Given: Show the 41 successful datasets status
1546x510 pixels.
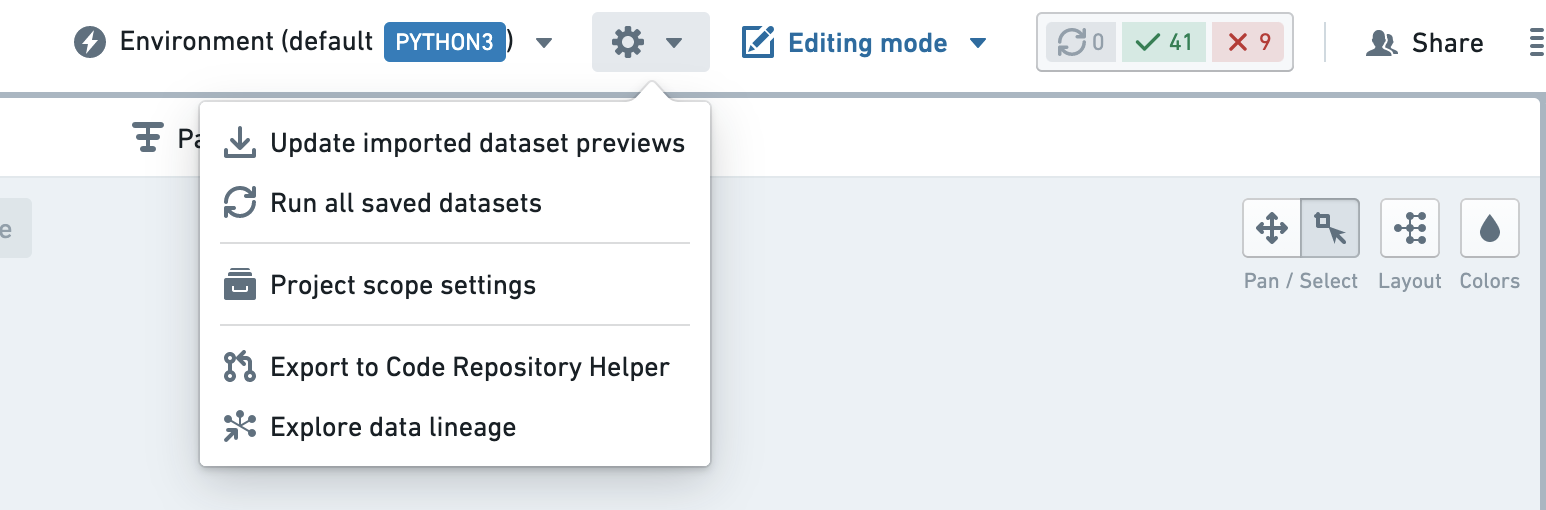Looking at the screenshot, I should (1164, 42).
